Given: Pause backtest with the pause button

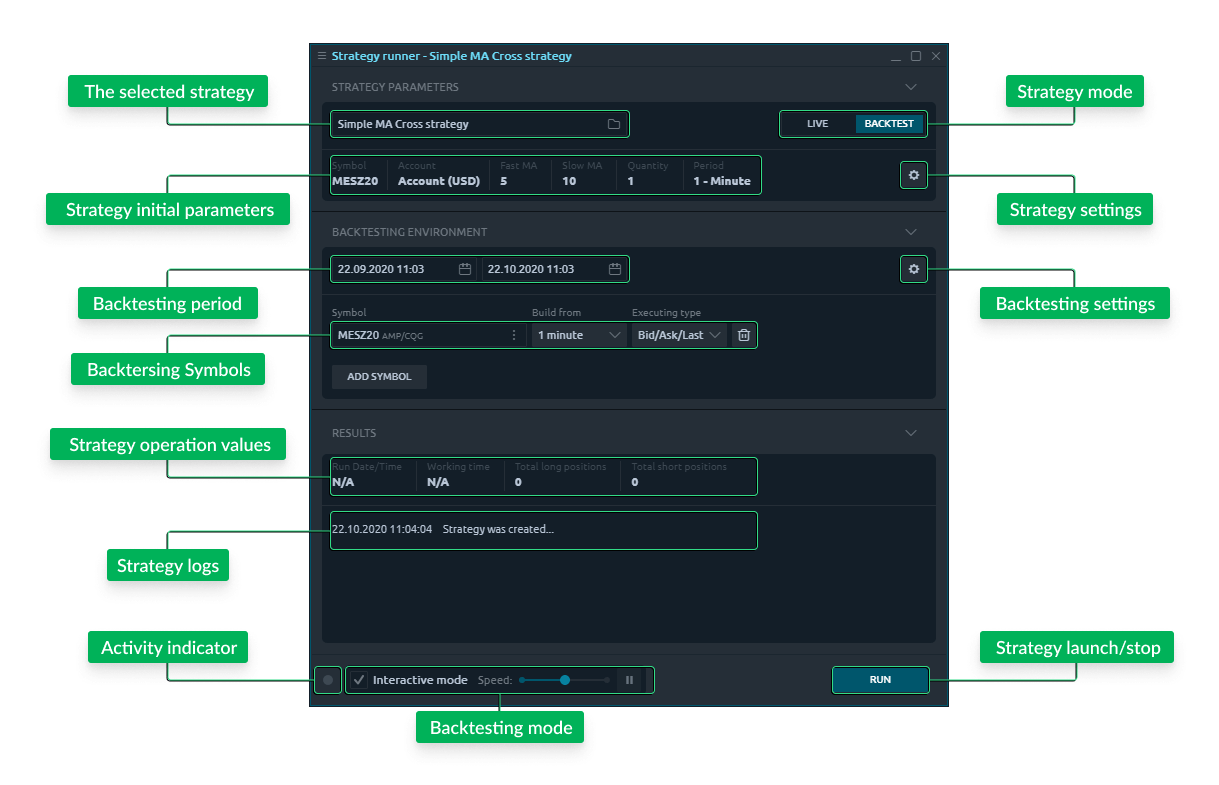Looking at the screenshot, I should (x=630, y=680).
